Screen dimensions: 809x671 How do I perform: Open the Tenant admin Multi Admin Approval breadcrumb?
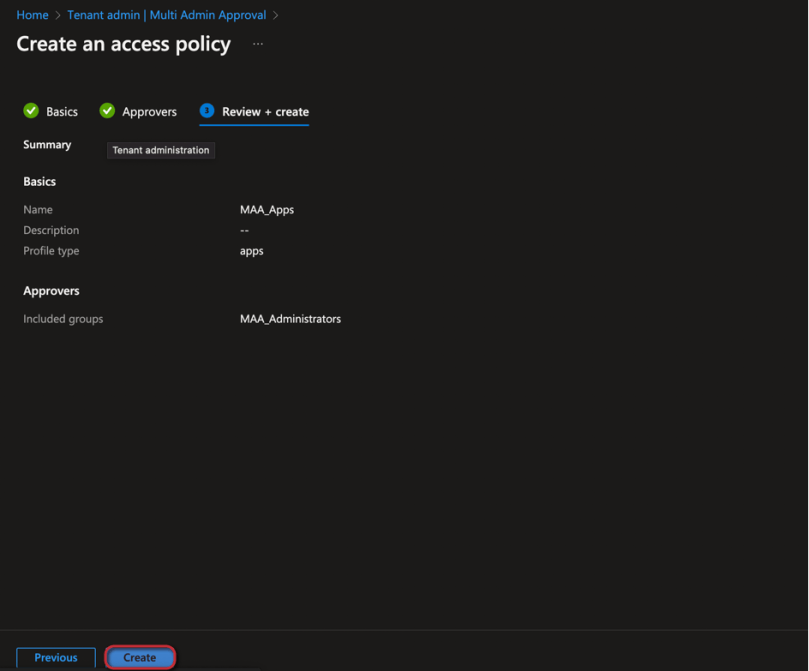point(166,15)
